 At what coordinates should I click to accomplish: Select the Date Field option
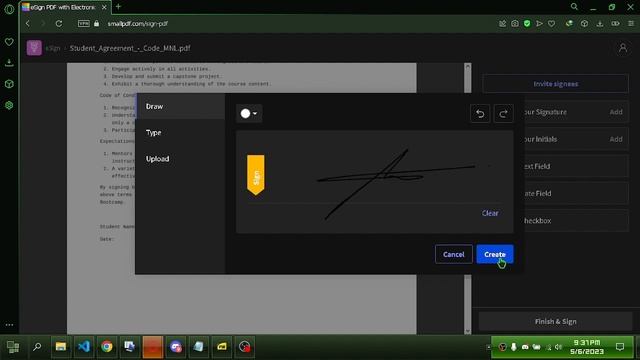pos(576,193)
